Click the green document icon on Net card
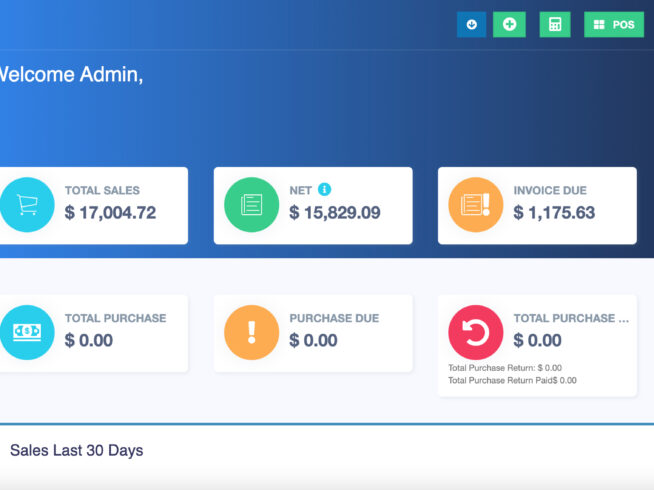Viewport: 654px width, 490px height. click(x=251, y=205)
